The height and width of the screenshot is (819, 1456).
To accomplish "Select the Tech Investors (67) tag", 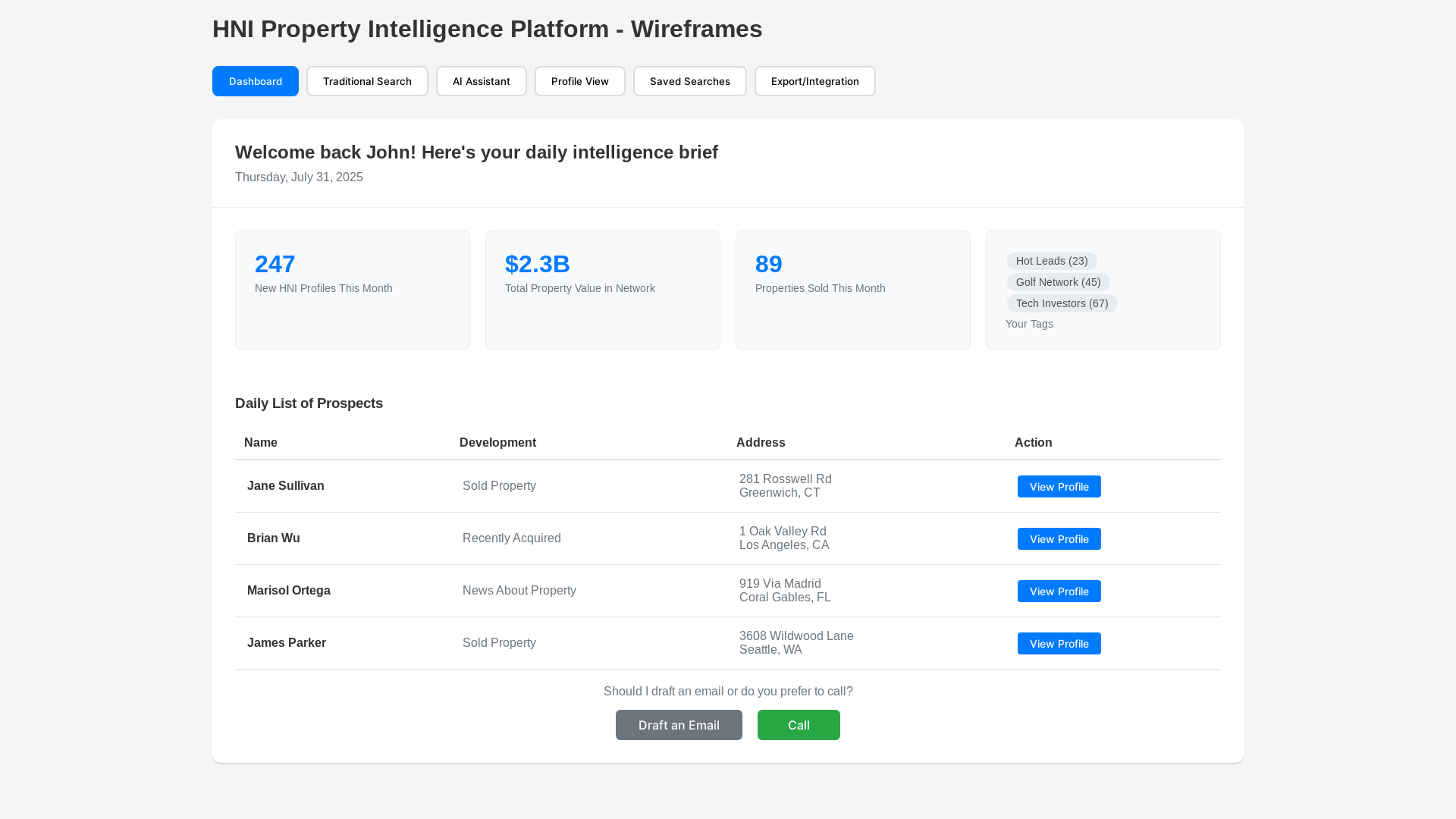I will pos(1062,303).
